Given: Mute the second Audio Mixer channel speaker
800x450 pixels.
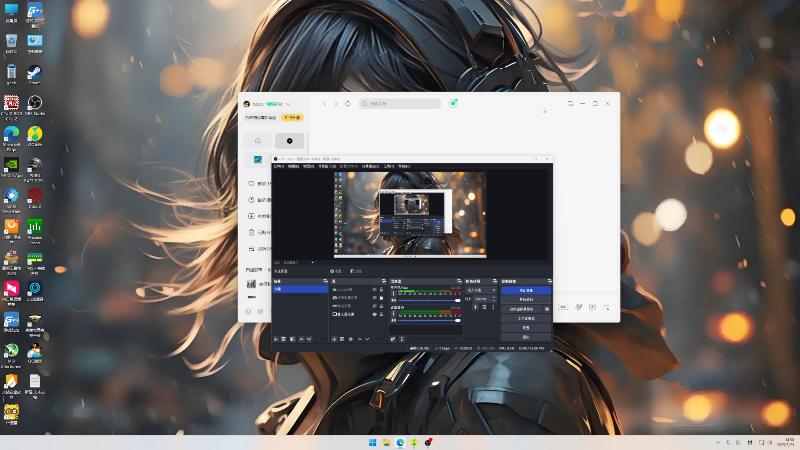Looking at the screenshot, I should pyautogui.click(x=393, y=320).
